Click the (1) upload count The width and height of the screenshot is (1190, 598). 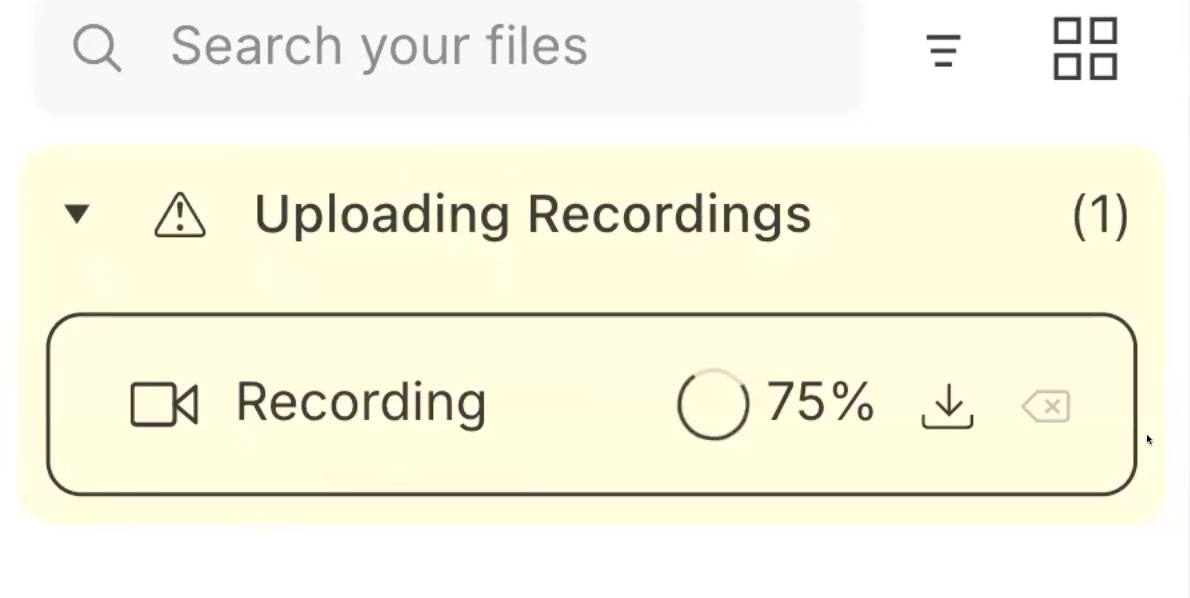1101,215
